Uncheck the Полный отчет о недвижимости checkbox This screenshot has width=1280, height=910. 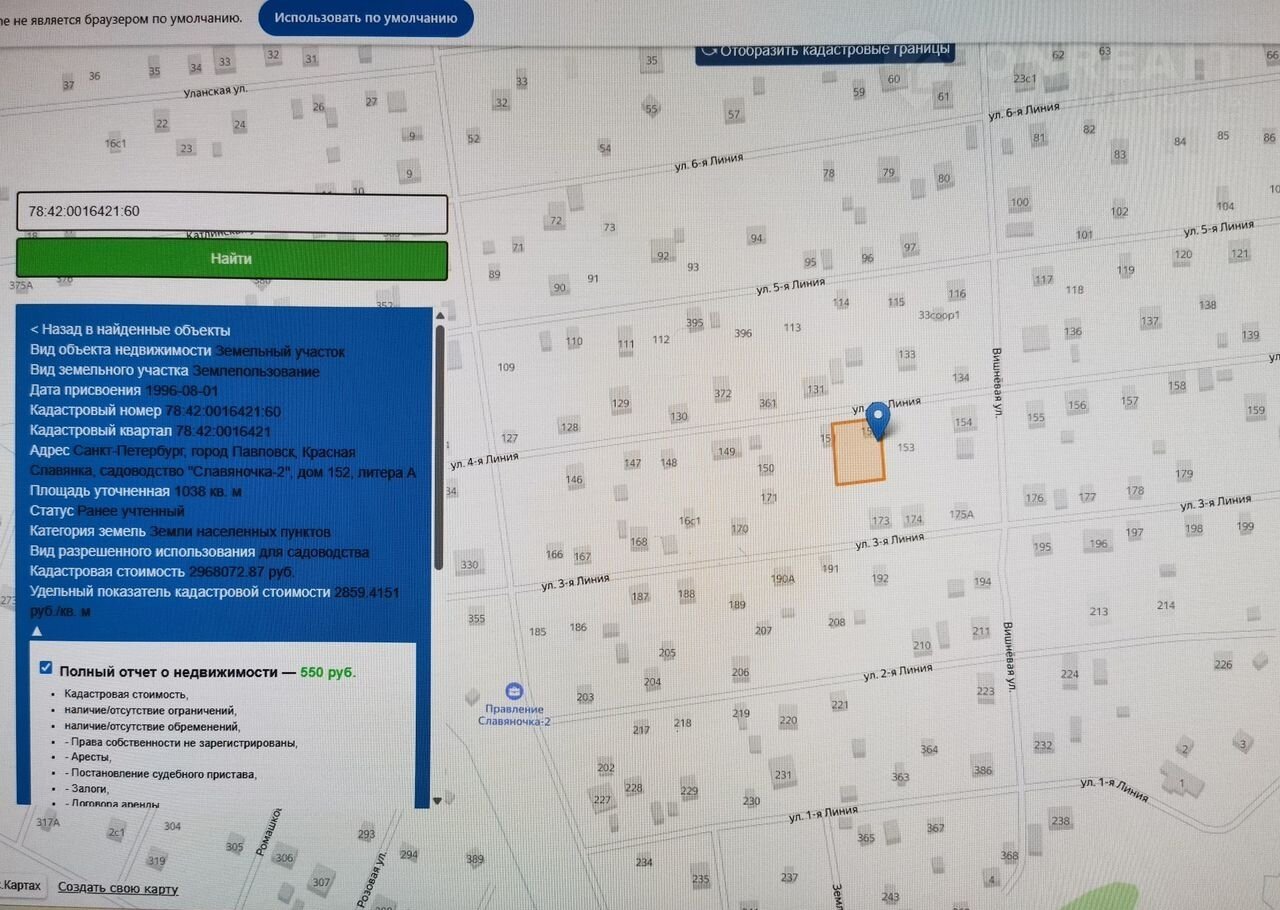pyautogui.click(x=46, y=668)
